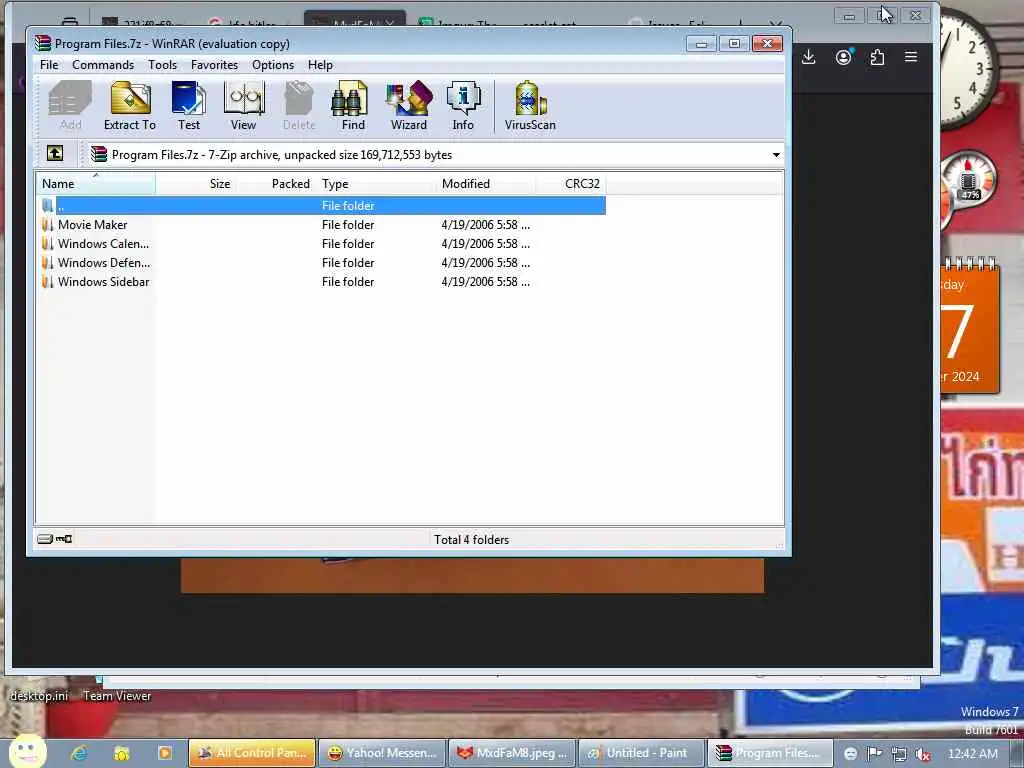1024x768 pixels.
Task: Open the browser extensions puzzle icon
Action: click(877, 57)
